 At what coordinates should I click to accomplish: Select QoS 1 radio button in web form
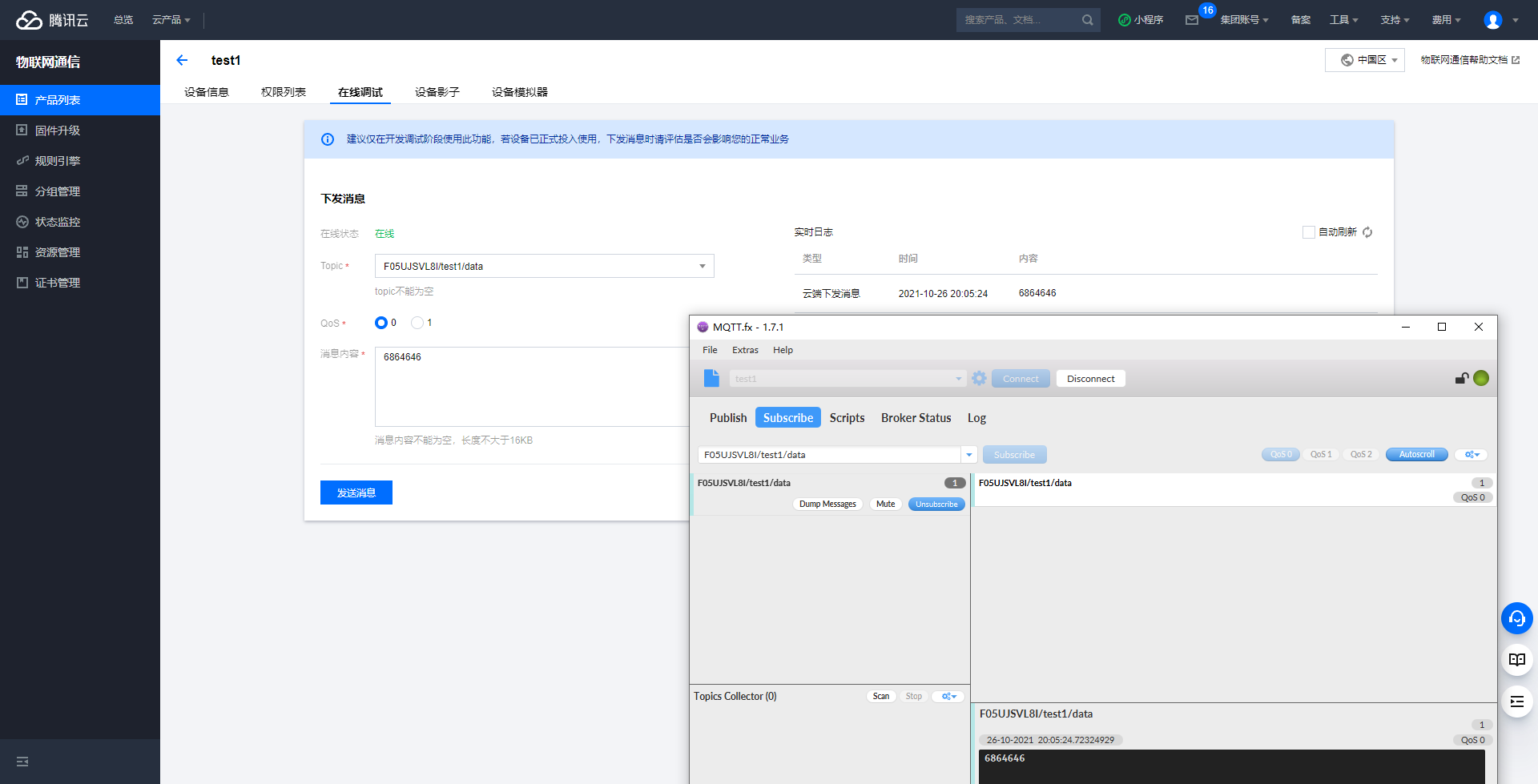tap(417, 323)
